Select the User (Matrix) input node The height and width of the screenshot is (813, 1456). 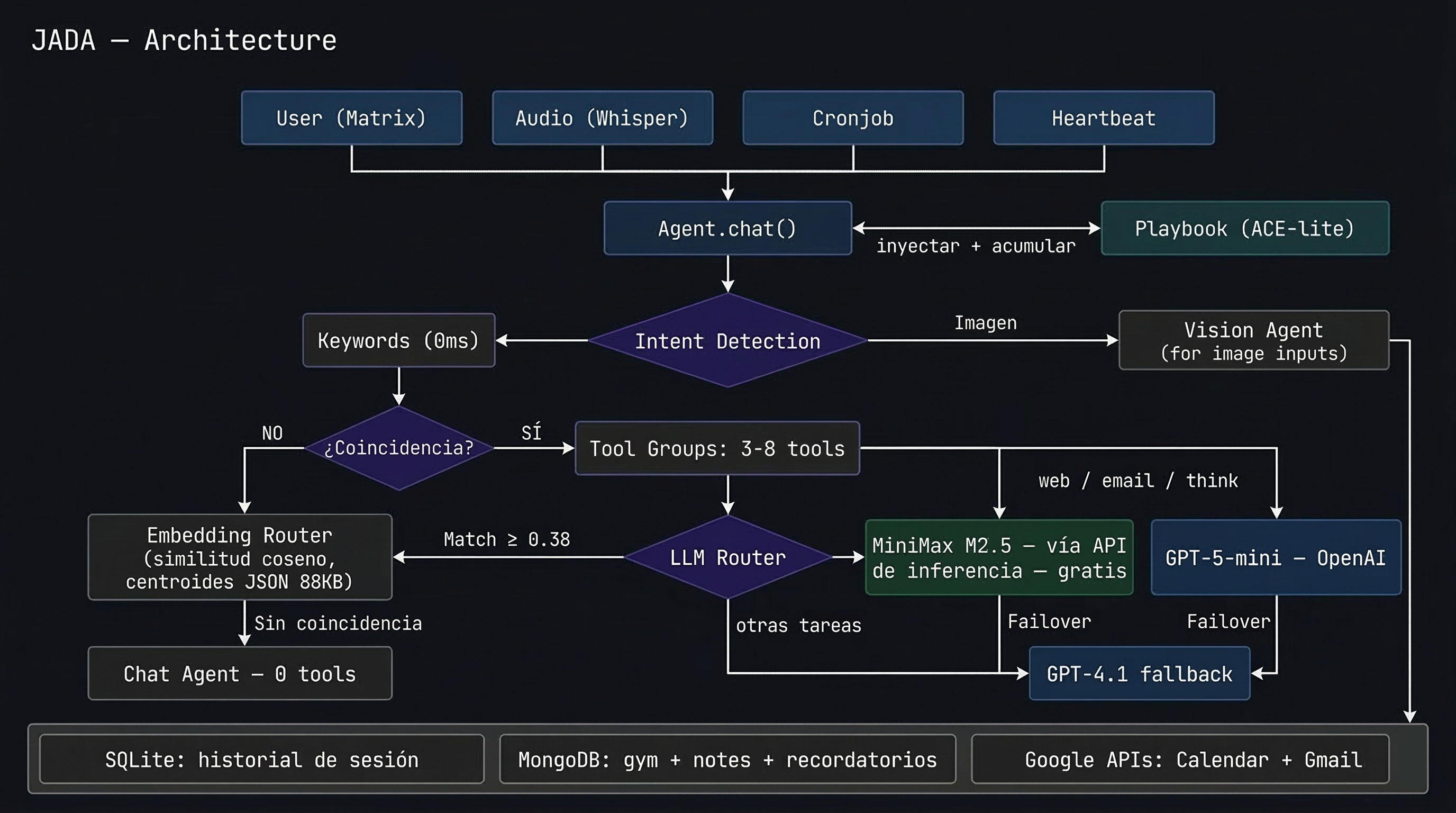point(351,118)
